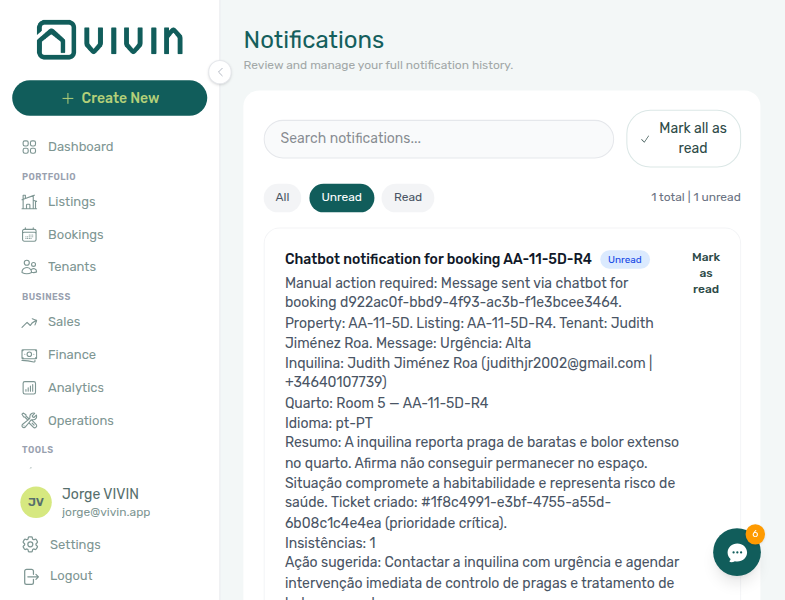This screenshot has width=785, height=600.
Task: Open Bookings section
Action: 76,234
